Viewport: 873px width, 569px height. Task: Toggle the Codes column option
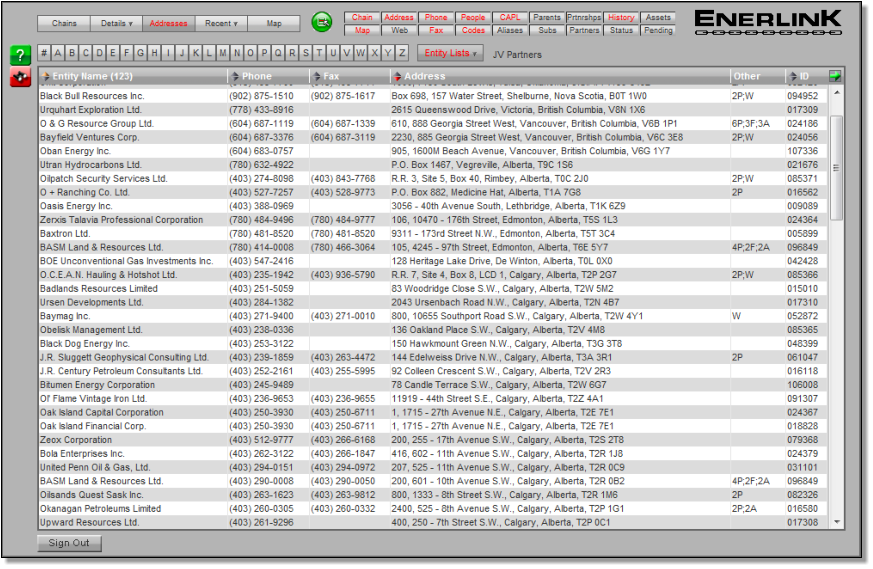[x=473, y=30]
